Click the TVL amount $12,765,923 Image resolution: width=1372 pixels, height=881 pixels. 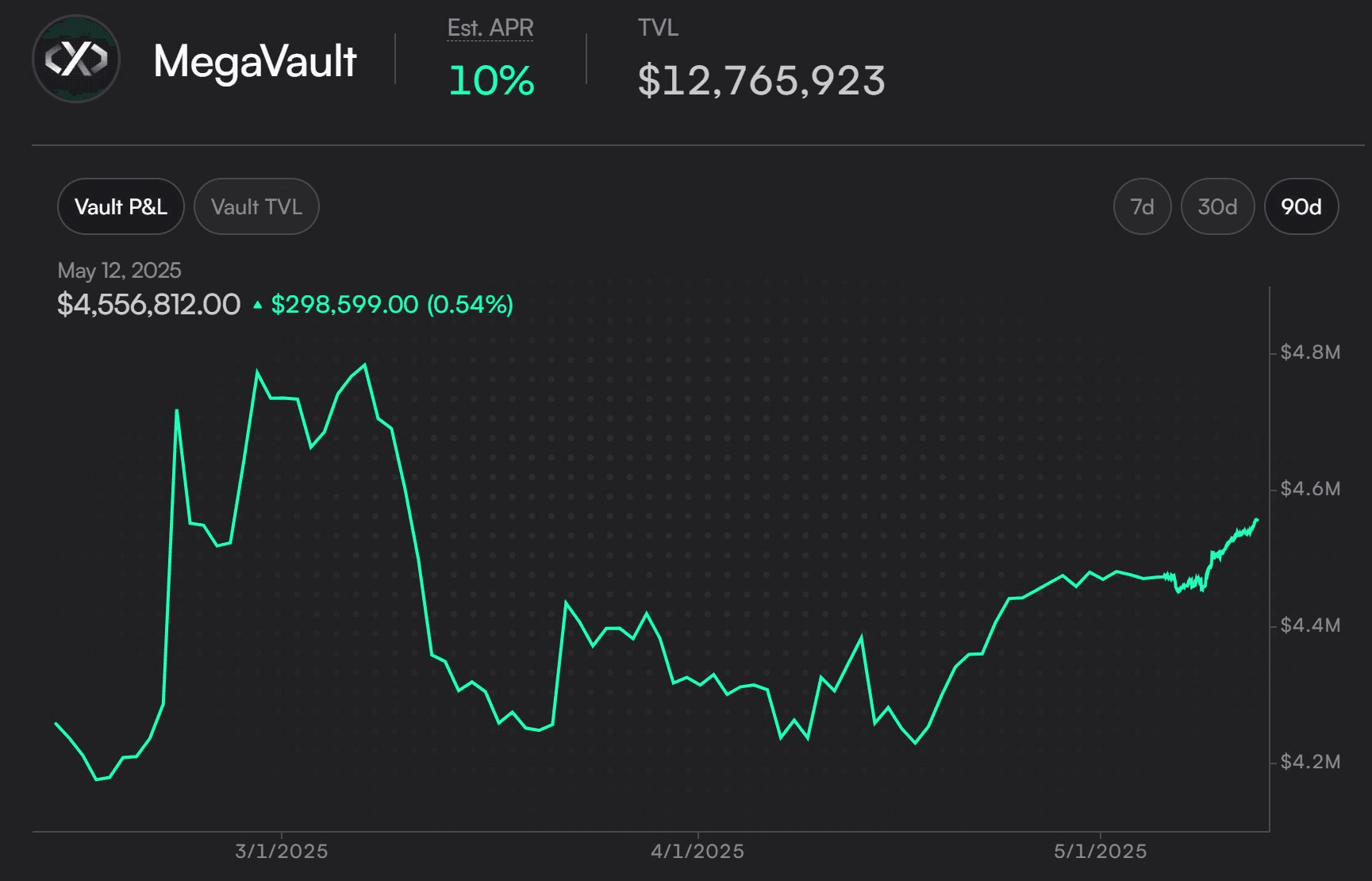click(x=761, y=80)
